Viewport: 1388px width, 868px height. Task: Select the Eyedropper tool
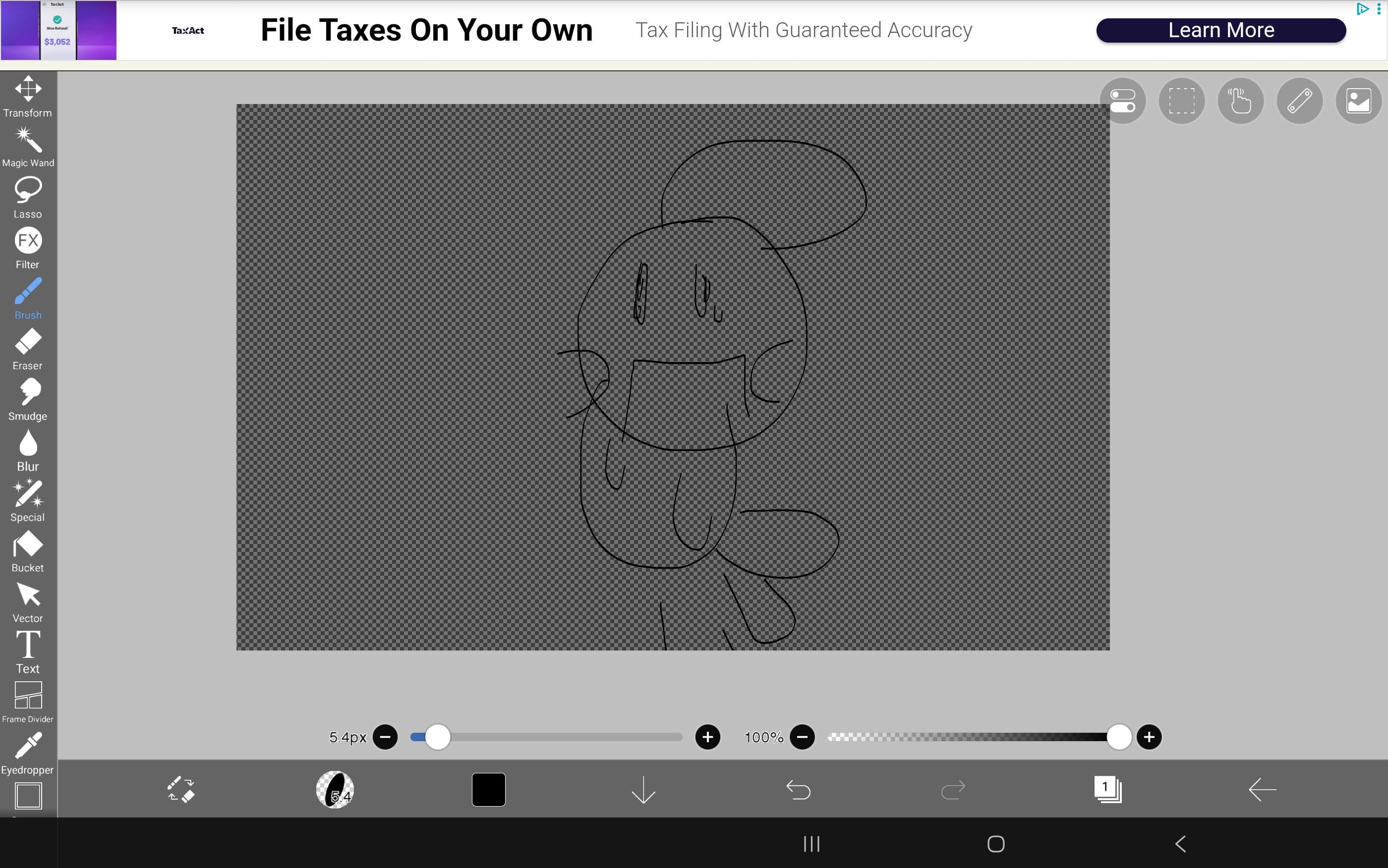[28, 753]
